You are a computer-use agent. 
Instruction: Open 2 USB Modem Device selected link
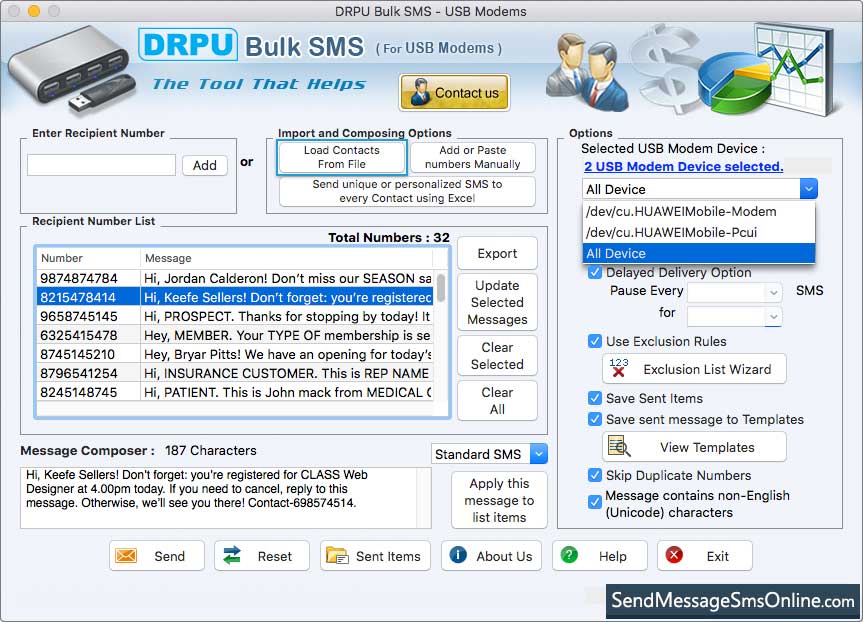[683, 166]
